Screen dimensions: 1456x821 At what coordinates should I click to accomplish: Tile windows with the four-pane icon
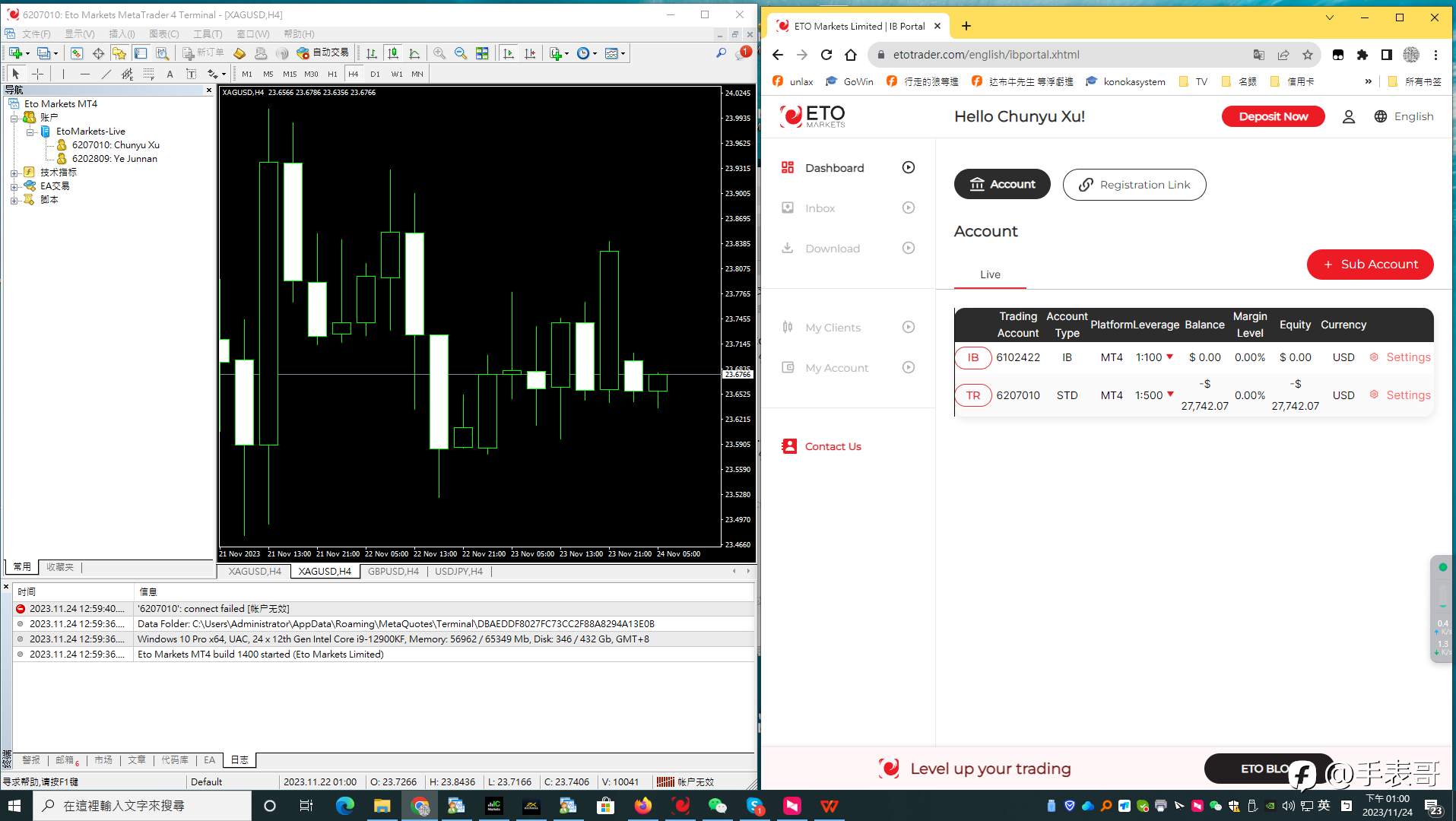pos(482,53)
